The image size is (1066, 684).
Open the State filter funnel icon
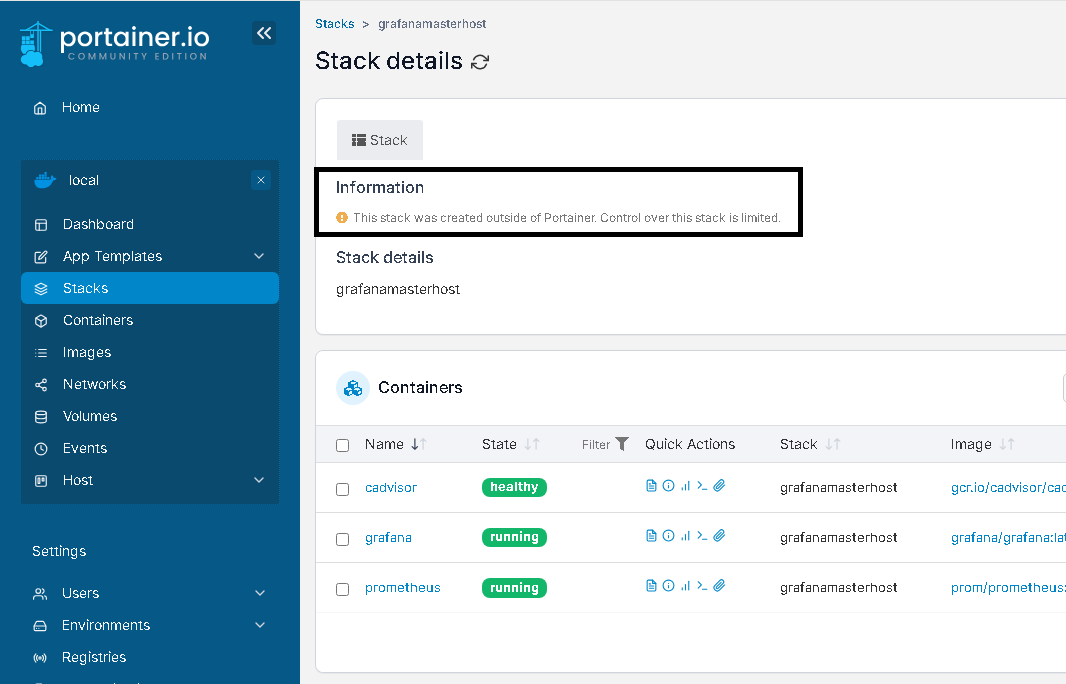tap(622, 444)
